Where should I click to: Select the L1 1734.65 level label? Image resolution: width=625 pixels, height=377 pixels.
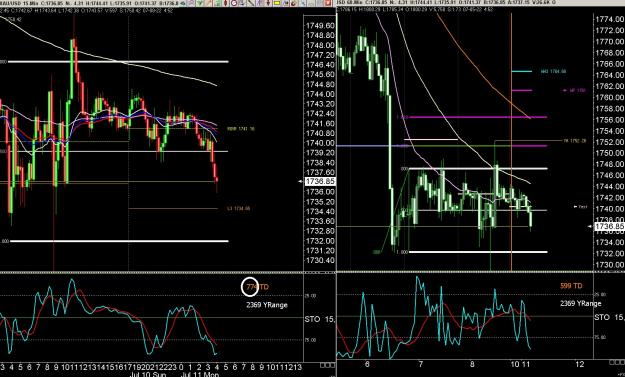click(x=239, y=208)
